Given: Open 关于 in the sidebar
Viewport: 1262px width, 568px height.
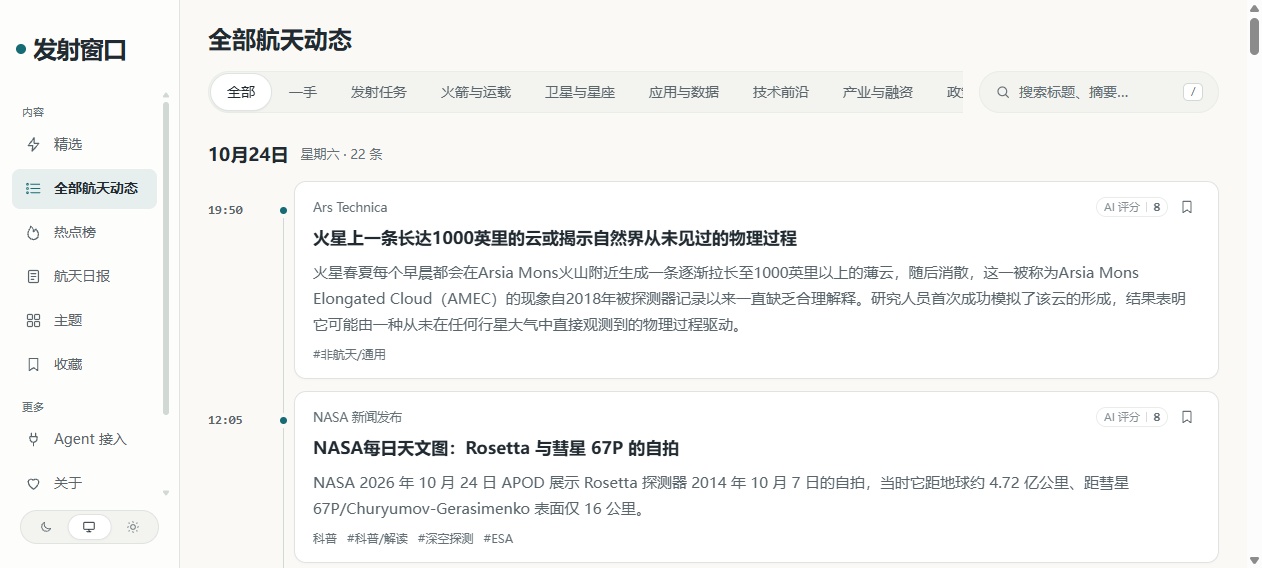Looking at the screenshot, I should click(x=85, y=483).
